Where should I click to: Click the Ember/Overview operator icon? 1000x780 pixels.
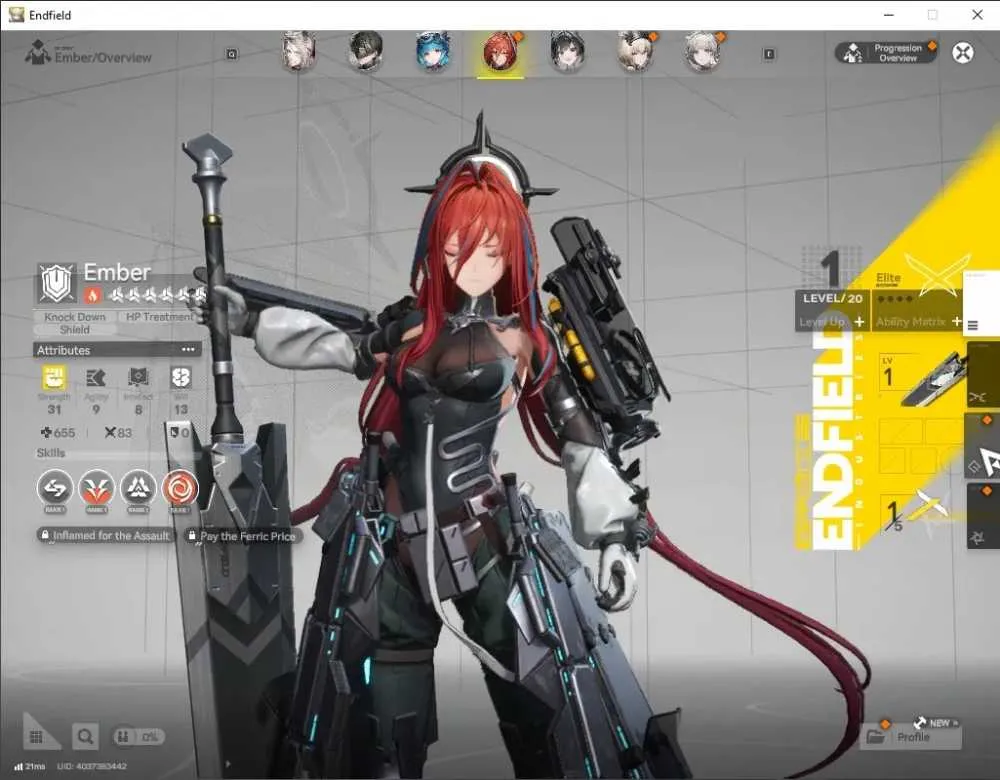tap(38, 52)
